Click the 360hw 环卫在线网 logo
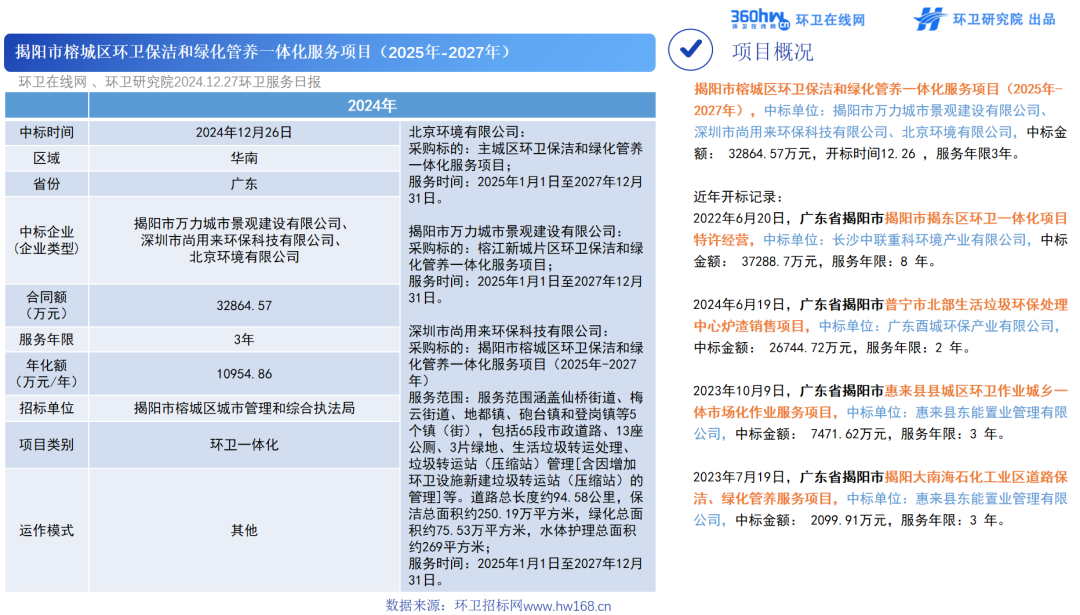 tap(797, 19)
